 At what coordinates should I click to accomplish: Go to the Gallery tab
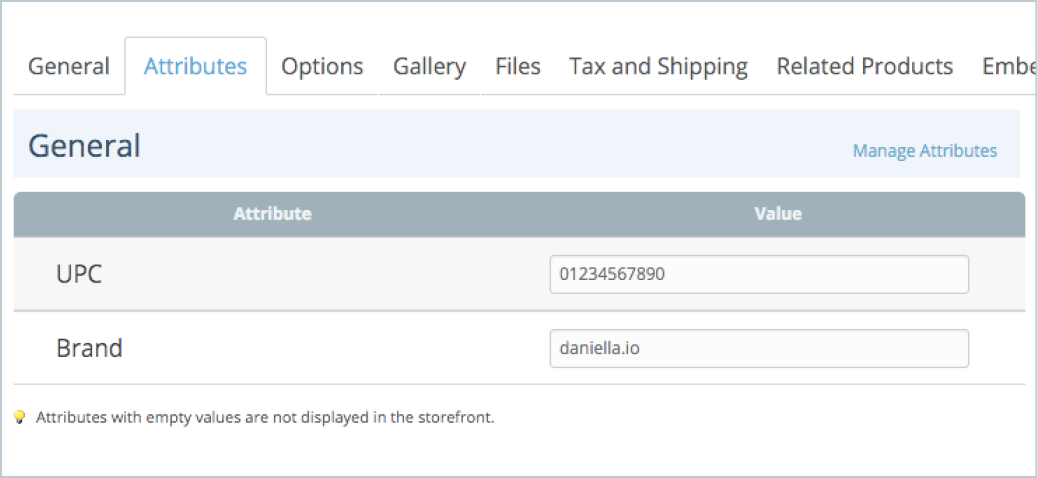[x=430, y=66]
